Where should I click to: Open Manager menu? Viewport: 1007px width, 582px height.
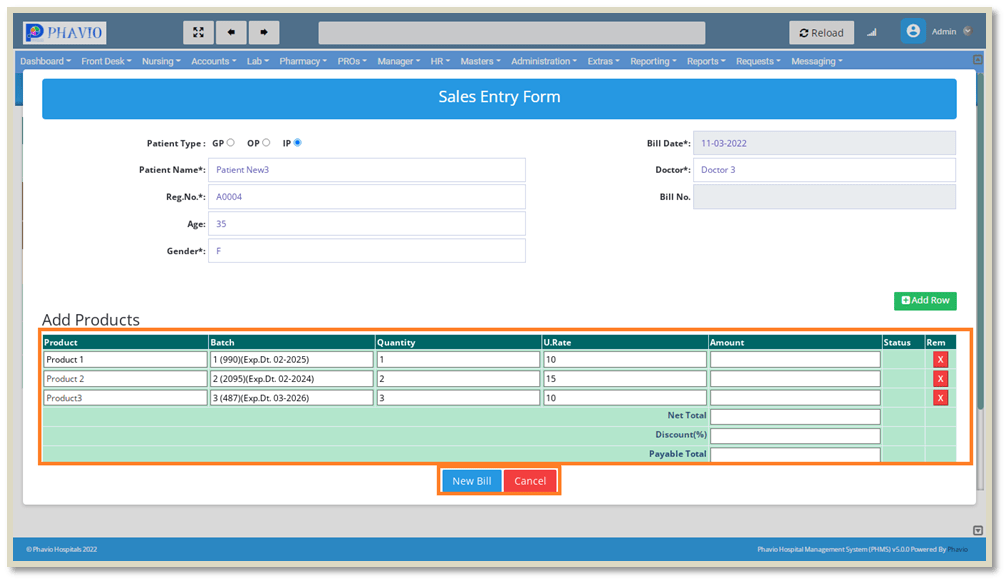(x=399, y=61)
